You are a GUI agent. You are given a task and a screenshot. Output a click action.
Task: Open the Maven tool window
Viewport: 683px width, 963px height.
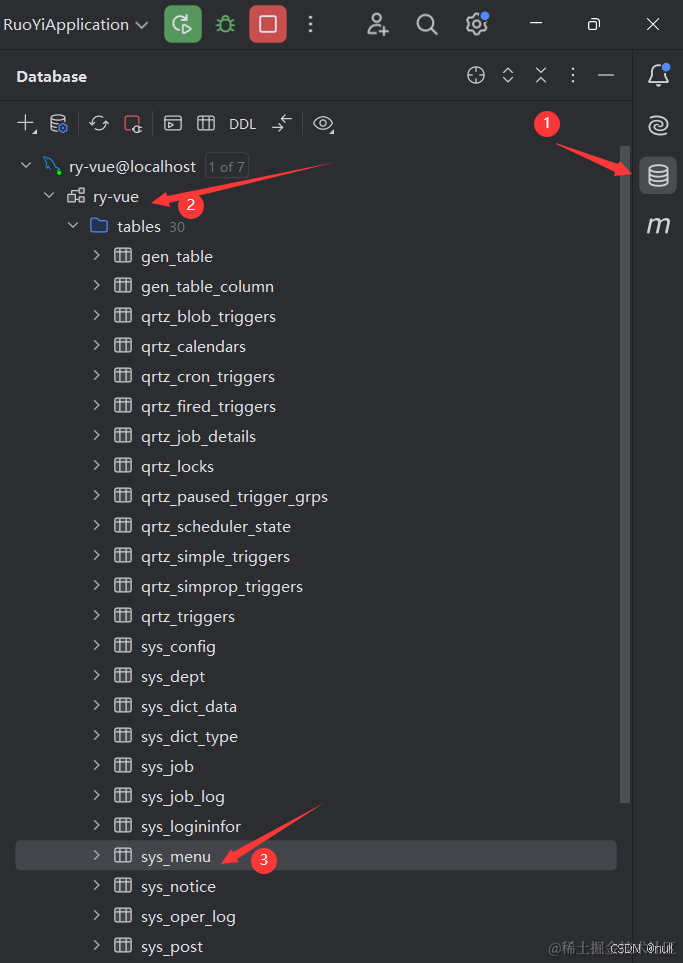pos(657,226)
